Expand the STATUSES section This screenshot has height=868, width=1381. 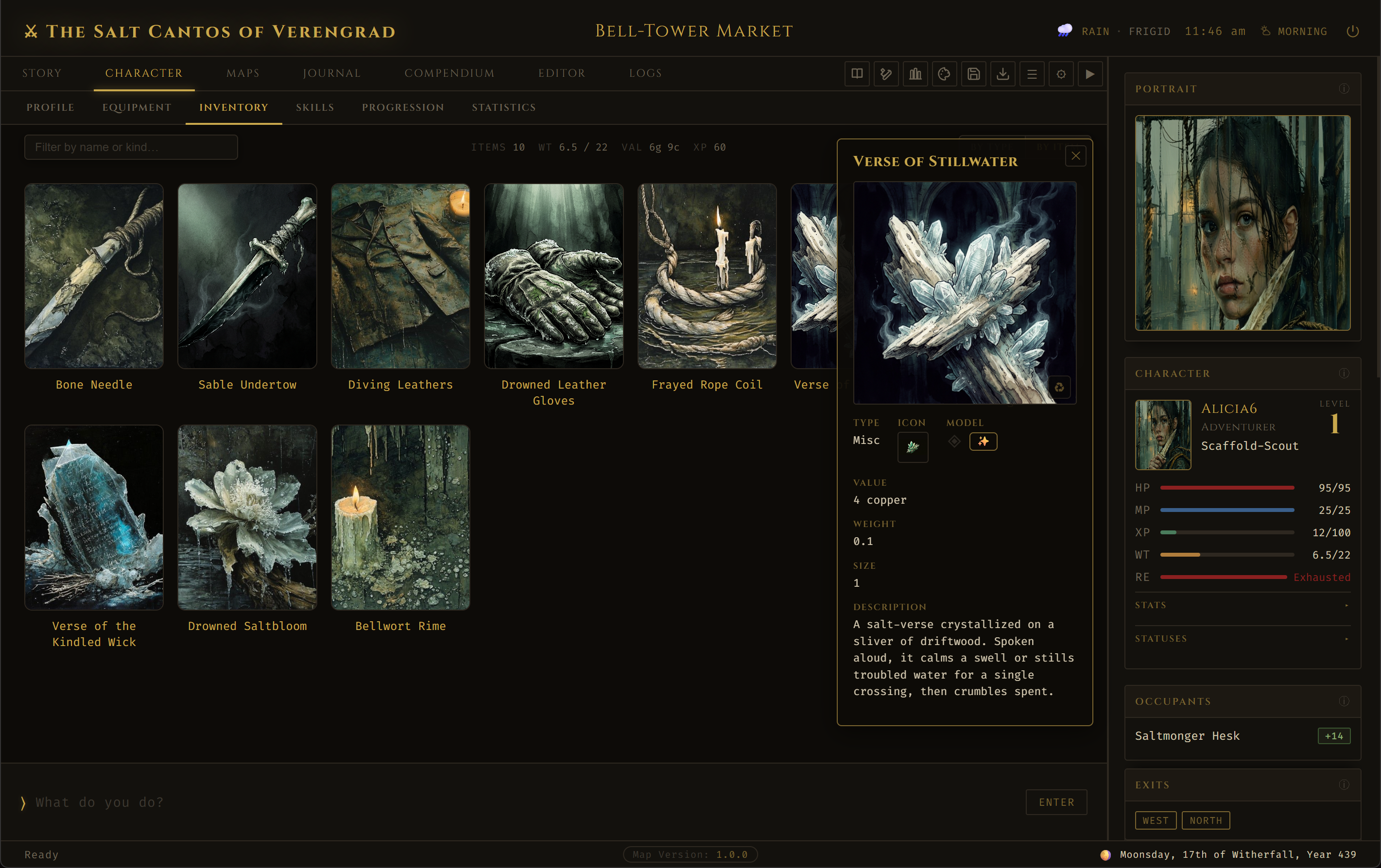1242,639
